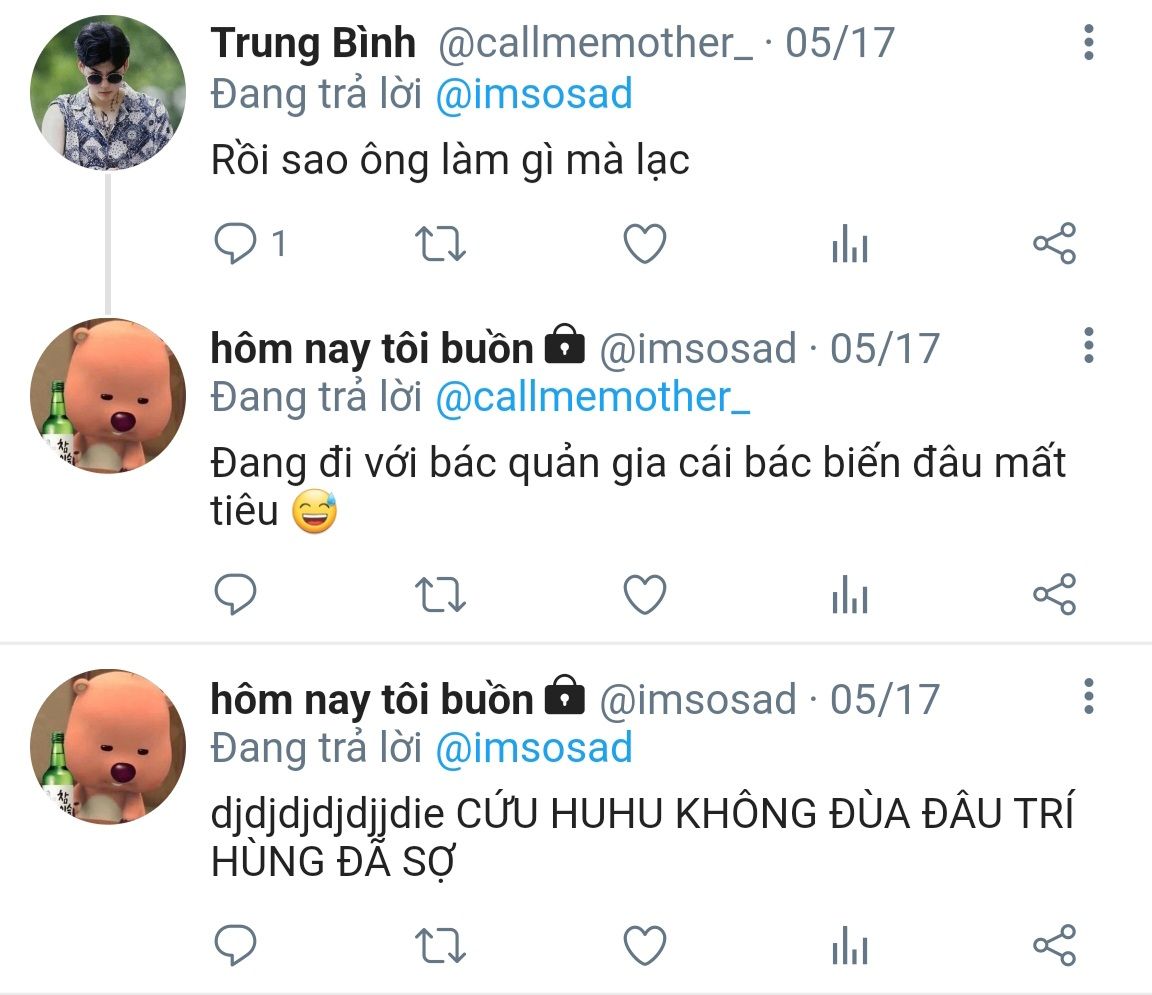The image size is (1152, 995).
Task: Share the 'CỨU HUHU' tweet
Action: point(1054,945)
